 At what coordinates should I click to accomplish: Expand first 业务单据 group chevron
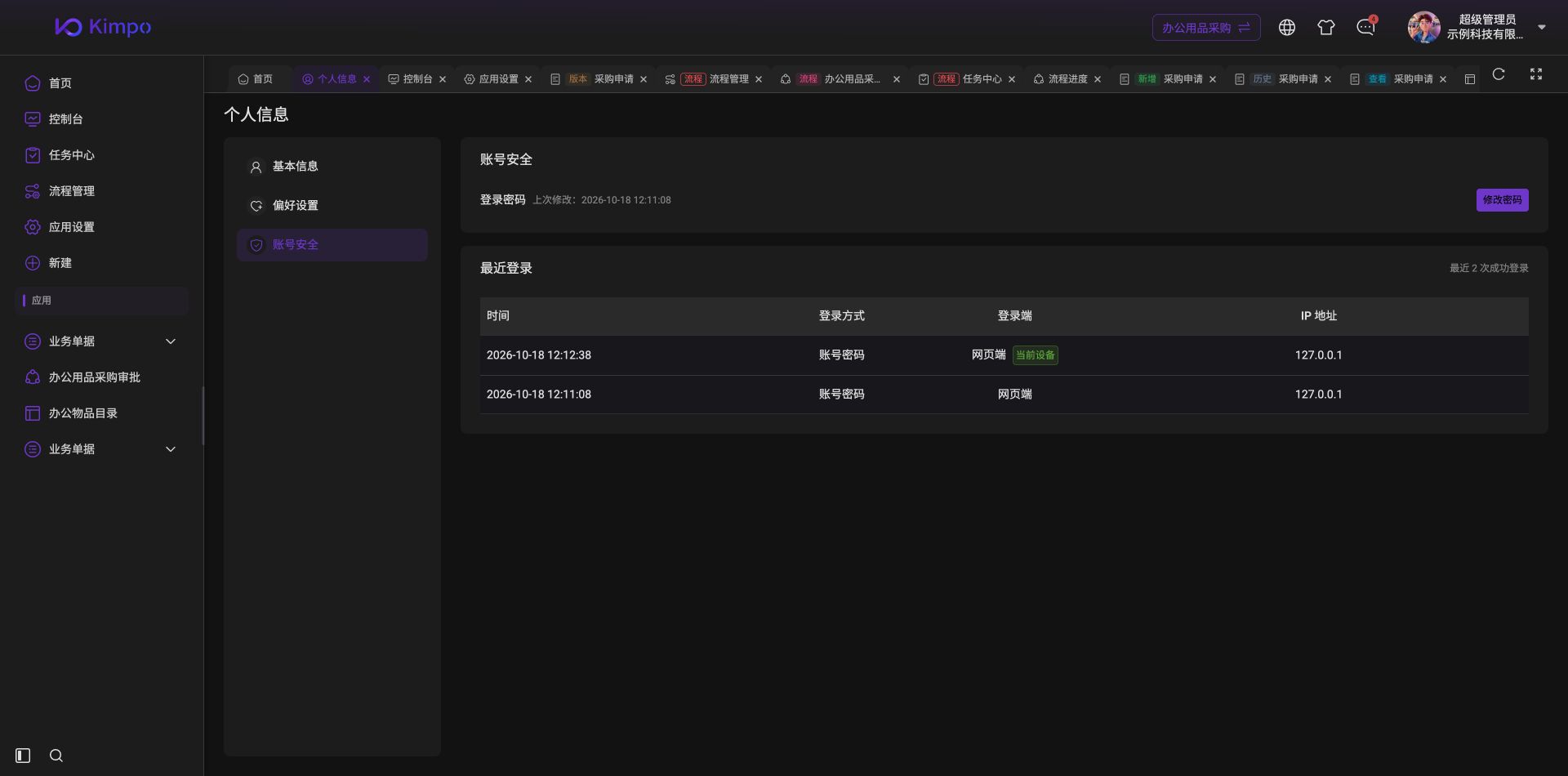pyautogui.click(x=171, y=341)
